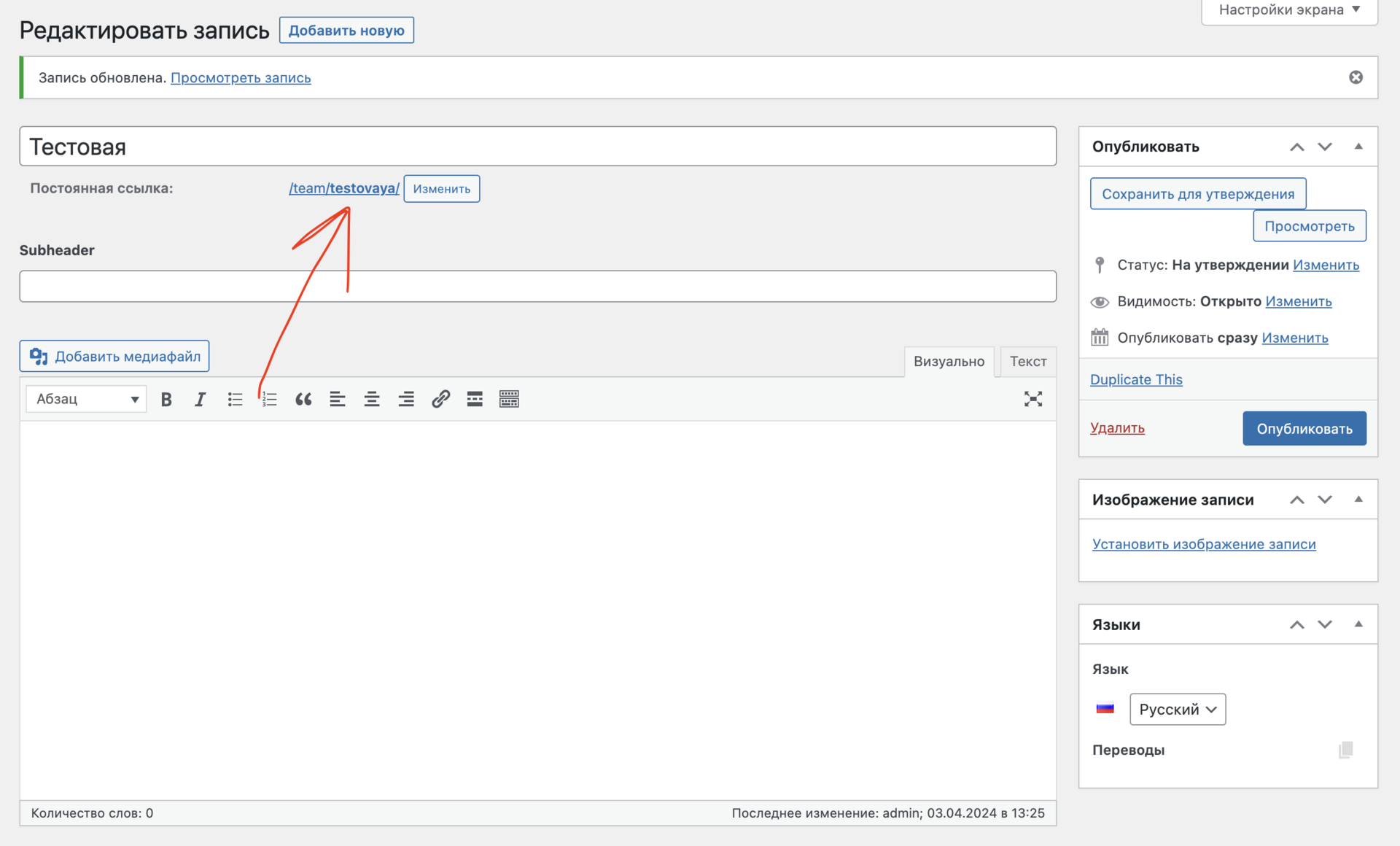Click into the Subheader input field
Viewport: 1400px width, 846px height.
[x=537, y=286]
